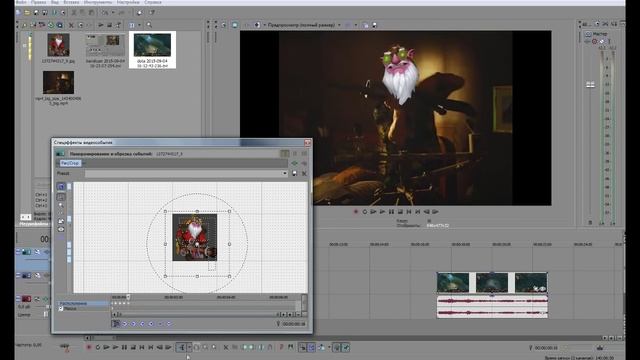Save the Pan/Crop preset with disk icon
Screen dimensions: 640x360
[294, 173]
